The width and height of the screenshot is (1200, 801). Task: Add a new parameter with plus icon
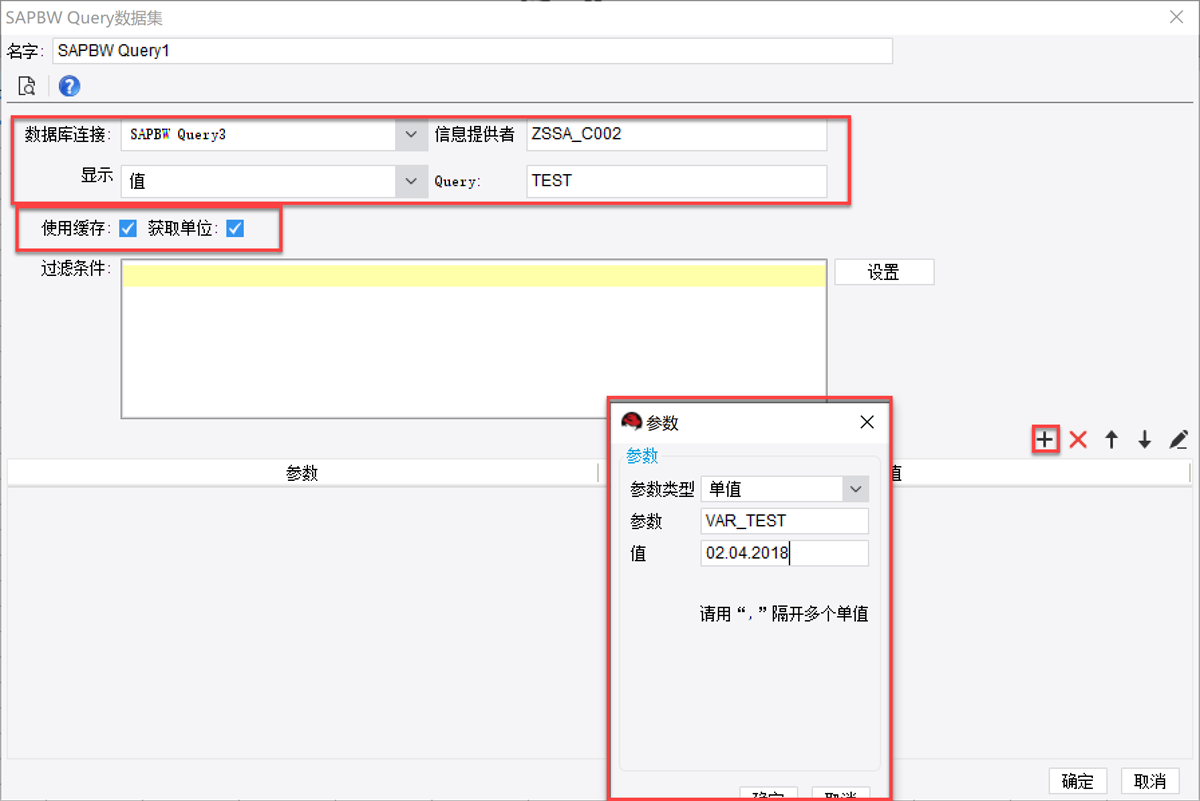point(1045,439)
